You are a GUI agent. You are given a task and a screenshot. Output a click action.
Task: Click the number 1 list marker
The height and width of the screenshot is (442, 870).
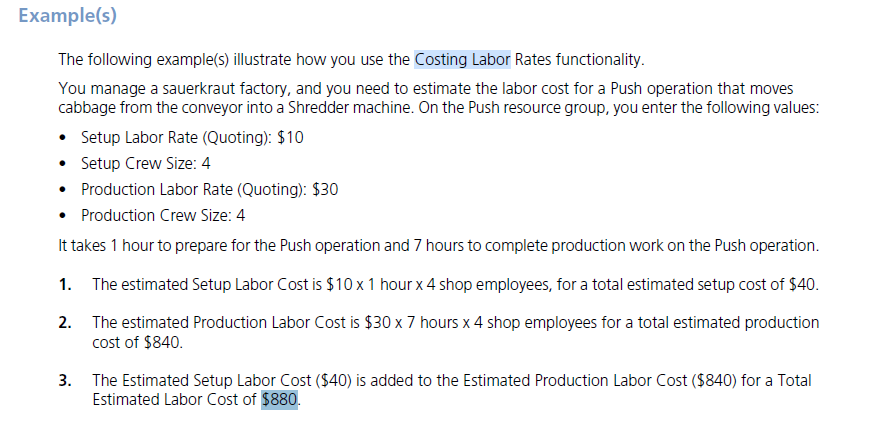pos(65,285)
